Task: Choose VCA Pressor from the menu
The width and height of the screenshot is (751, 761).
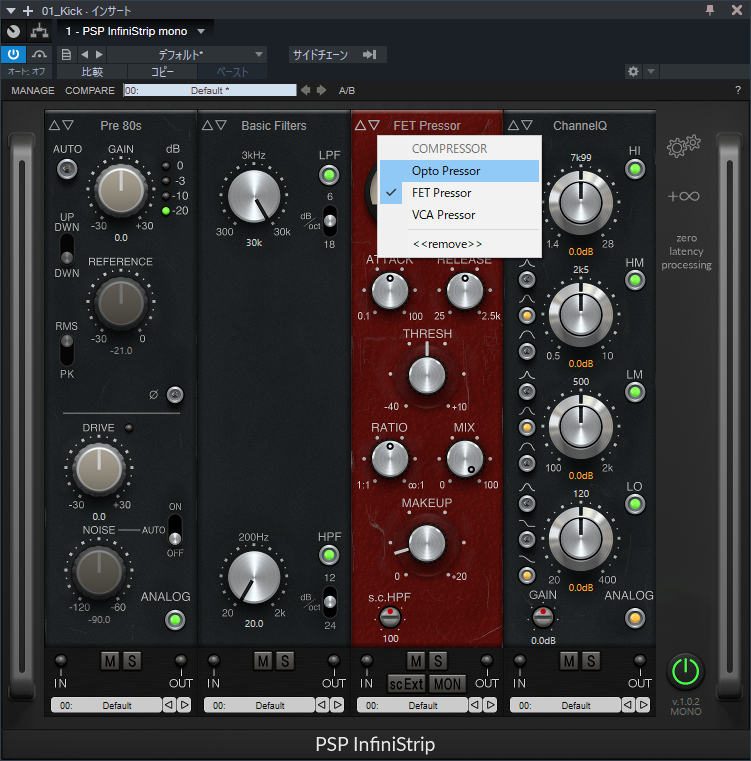Action: 459,215
